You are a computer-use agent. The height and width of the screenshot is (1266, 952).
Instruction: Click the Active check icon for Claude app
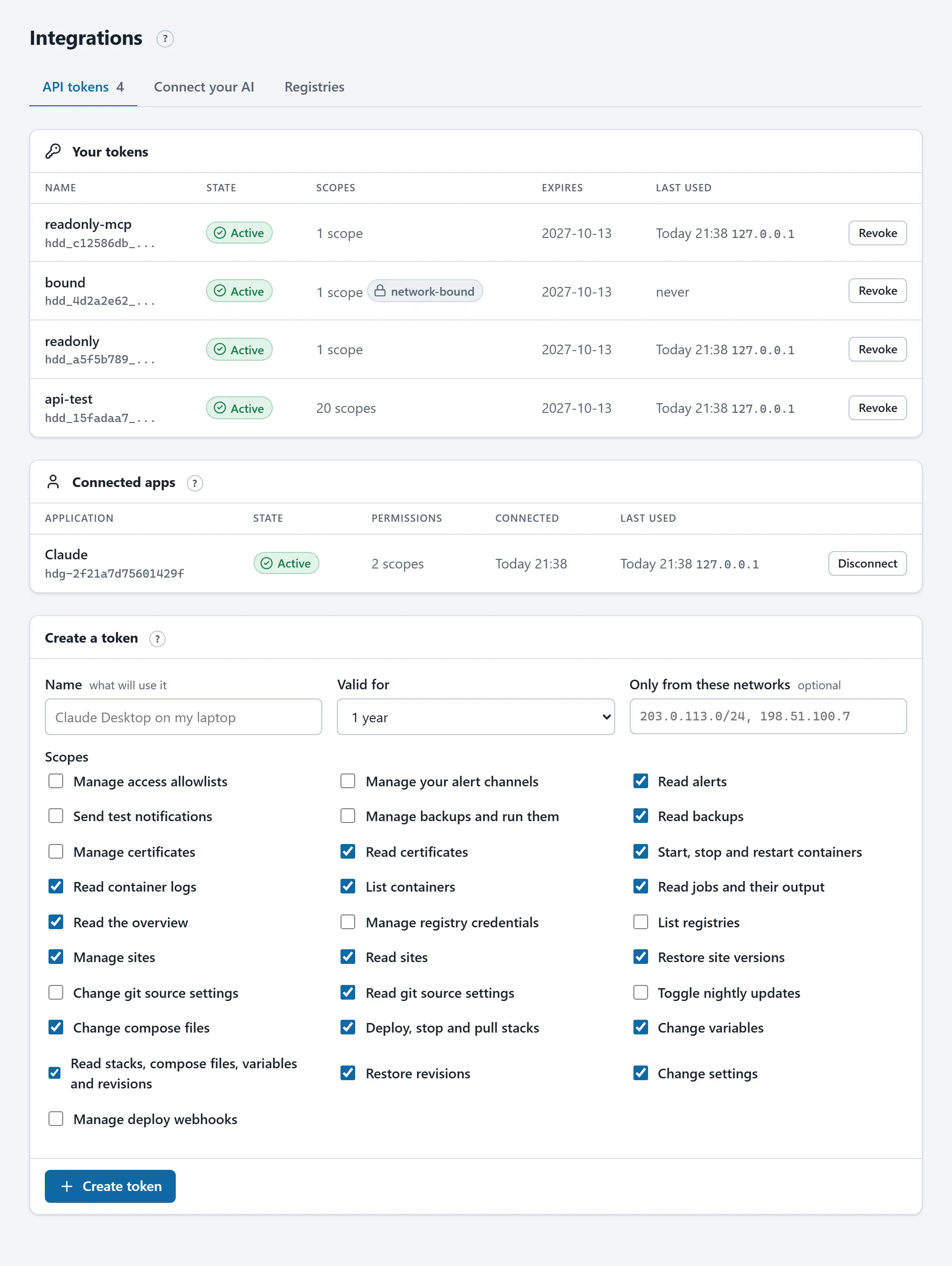coord(267,563)
